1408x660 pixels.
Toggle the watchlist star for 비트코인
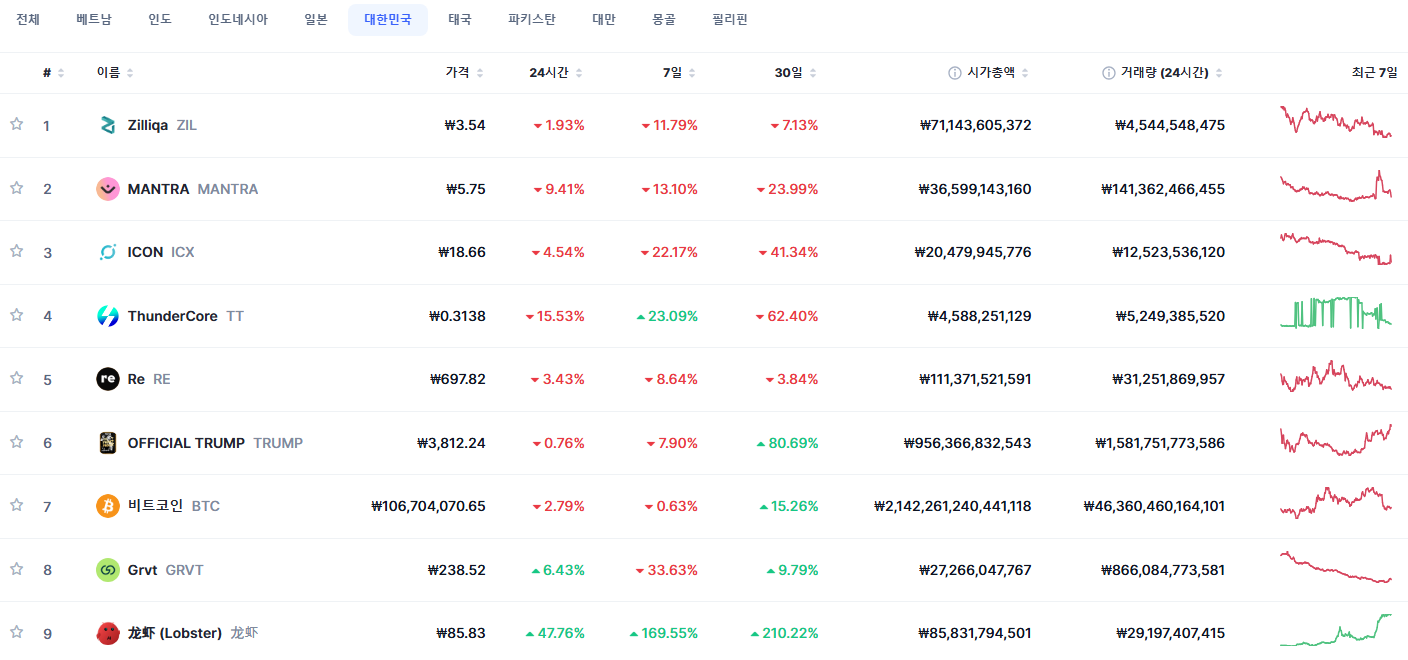pos(16,505)
